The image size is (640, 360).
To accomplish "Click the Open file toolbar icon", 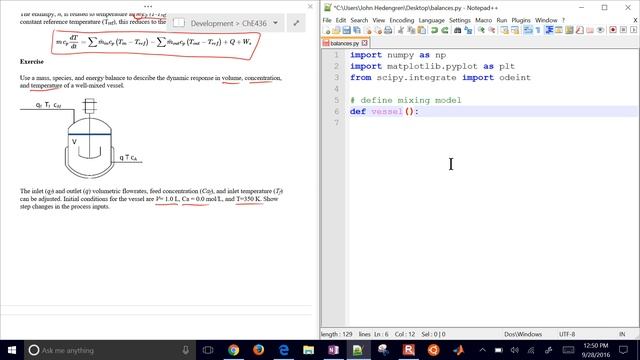I will click(336, 30).
